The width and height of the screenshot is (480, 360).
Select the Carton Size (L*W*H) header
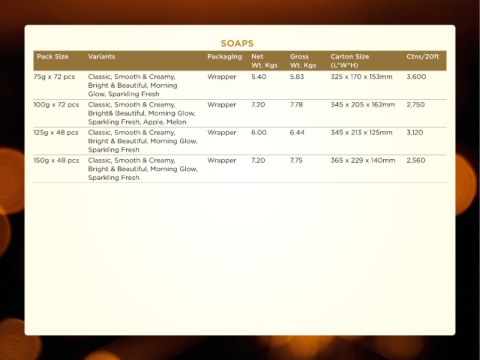pos(350,61)
